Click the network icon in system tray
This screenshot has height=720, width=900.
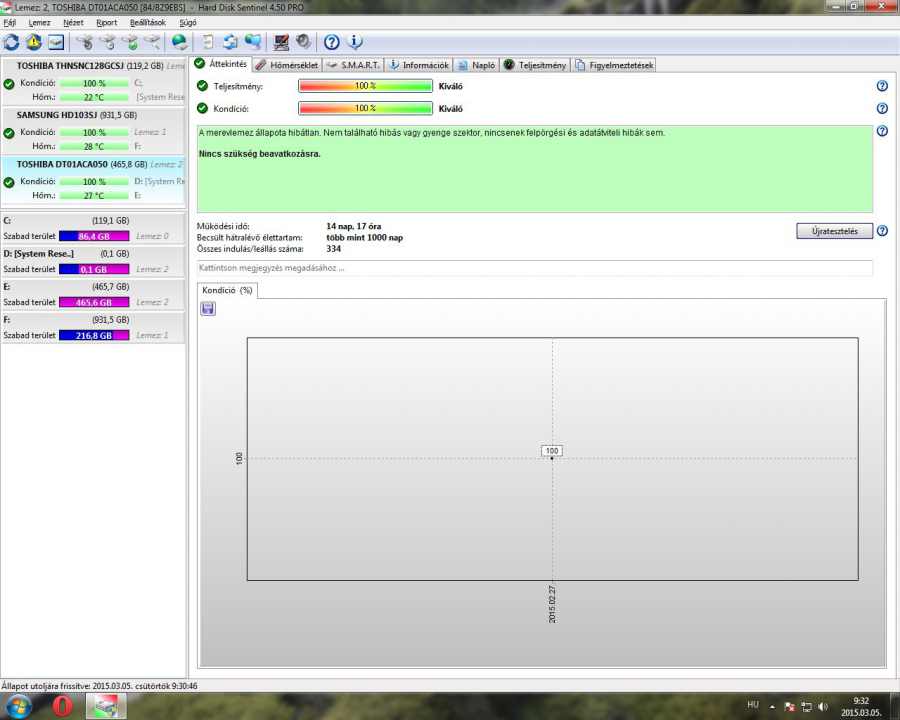click(x=806, y=707)
